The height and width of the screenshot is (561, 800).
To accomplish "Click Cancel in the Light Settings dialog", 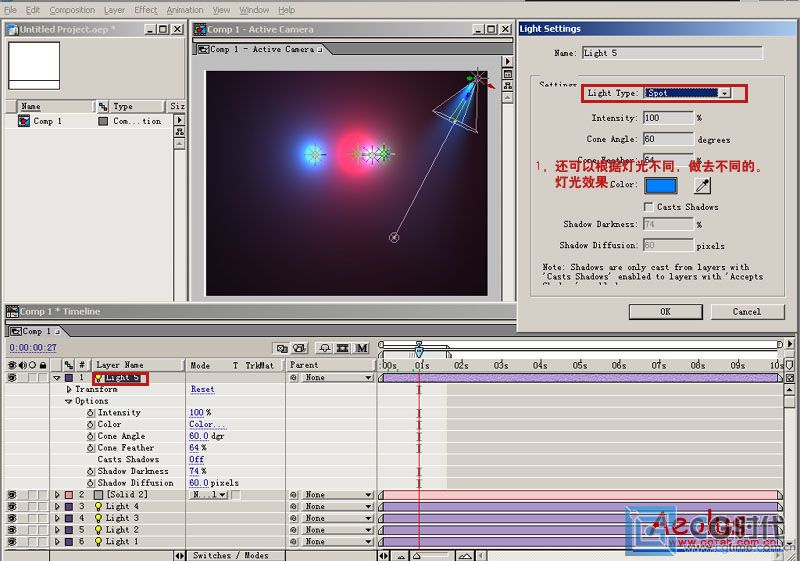I will click(747, 312).
